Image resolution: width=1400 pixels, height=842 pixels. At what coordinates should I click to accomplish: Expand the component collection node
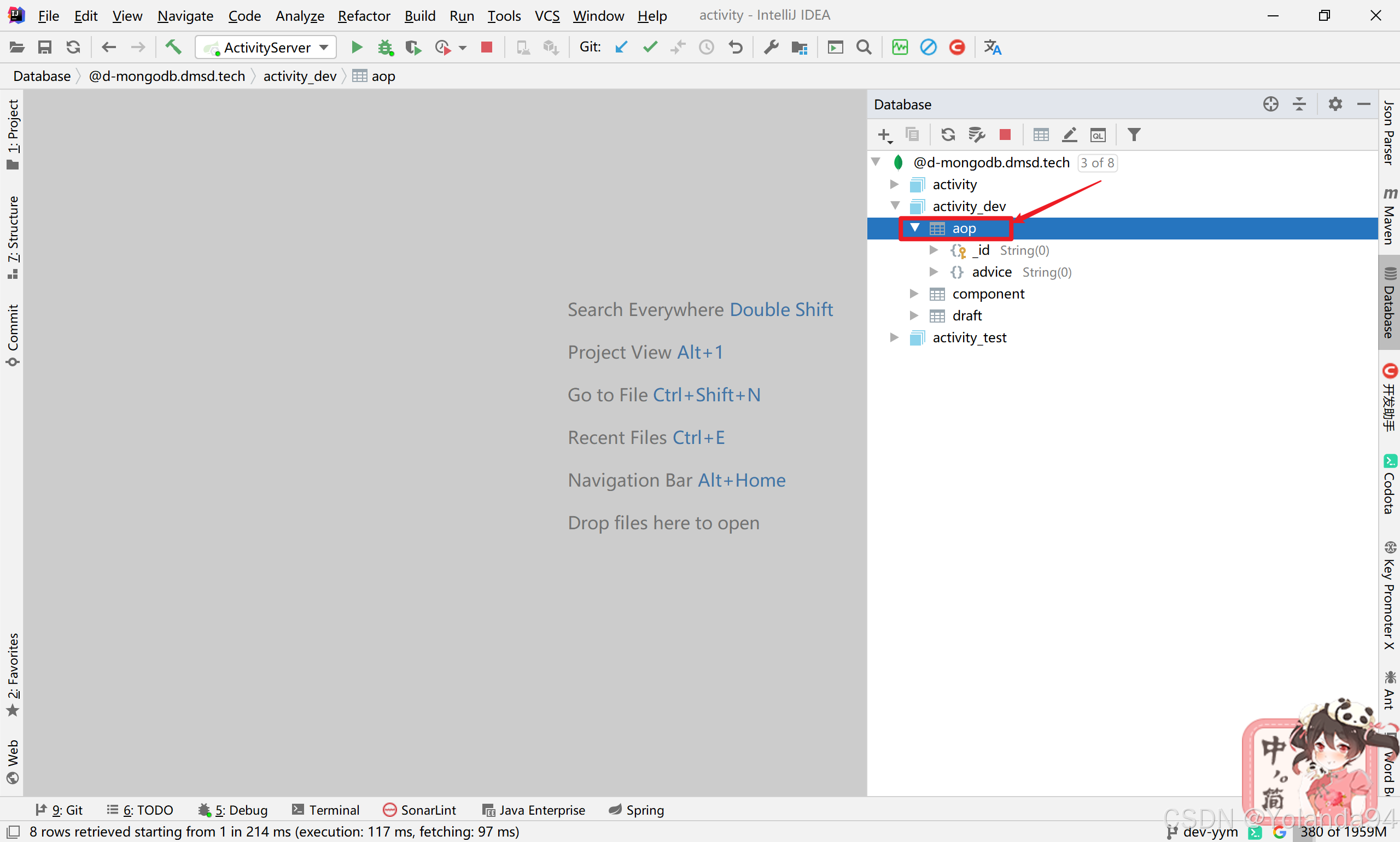914,294
